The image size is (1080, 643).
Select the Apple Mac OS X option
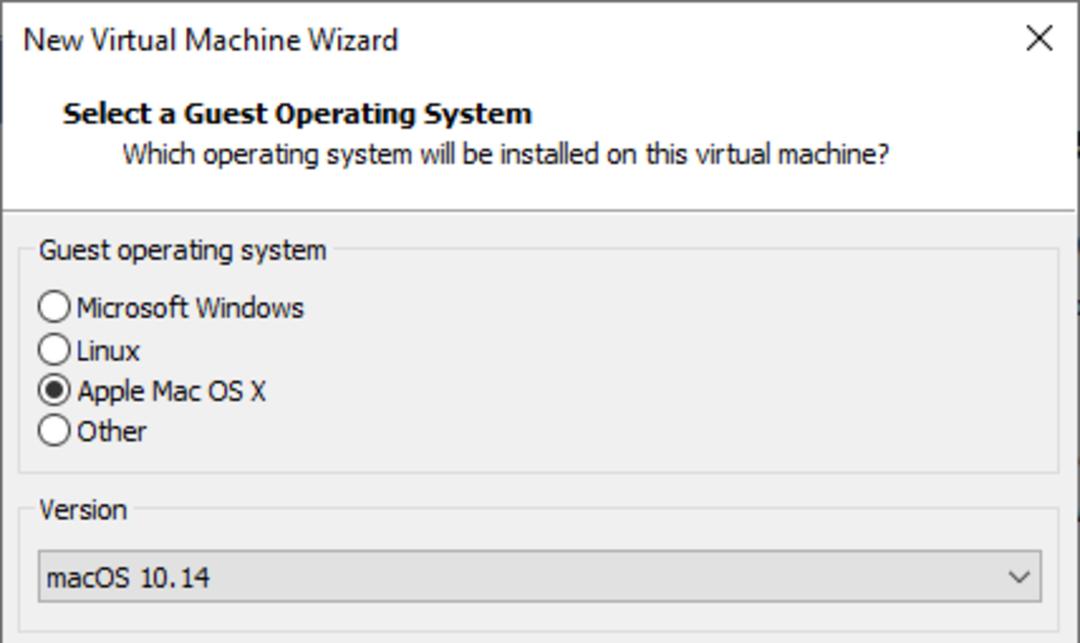[54, 390]
